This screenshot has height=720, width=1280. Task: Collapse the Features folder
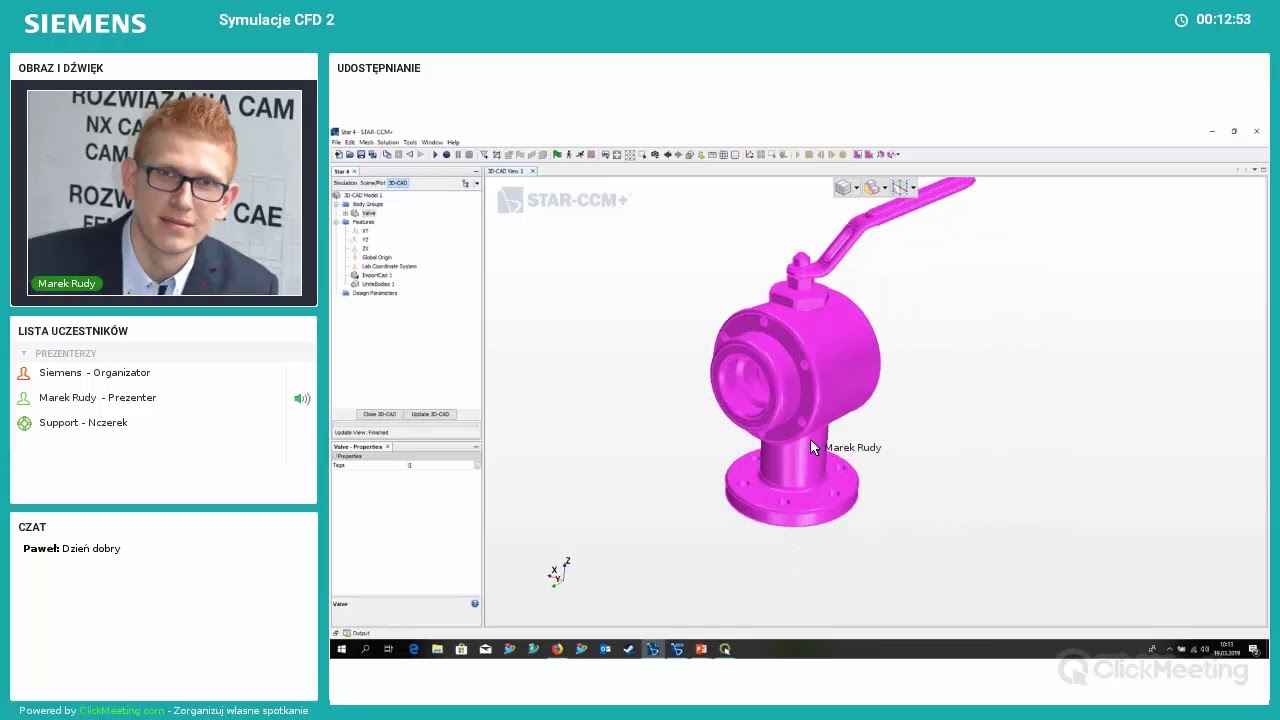(337, 222)
